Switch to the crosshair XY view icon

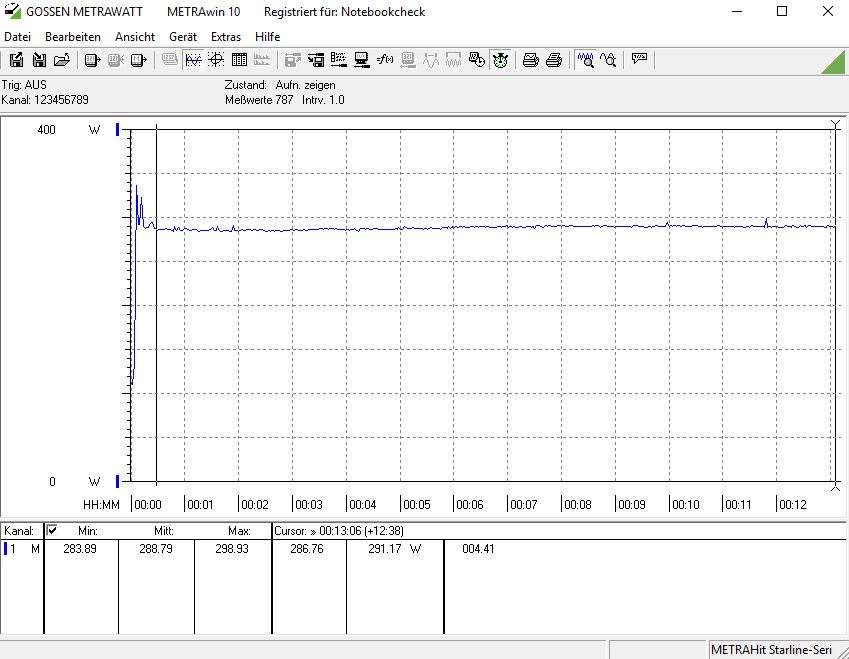click(216, 60)
